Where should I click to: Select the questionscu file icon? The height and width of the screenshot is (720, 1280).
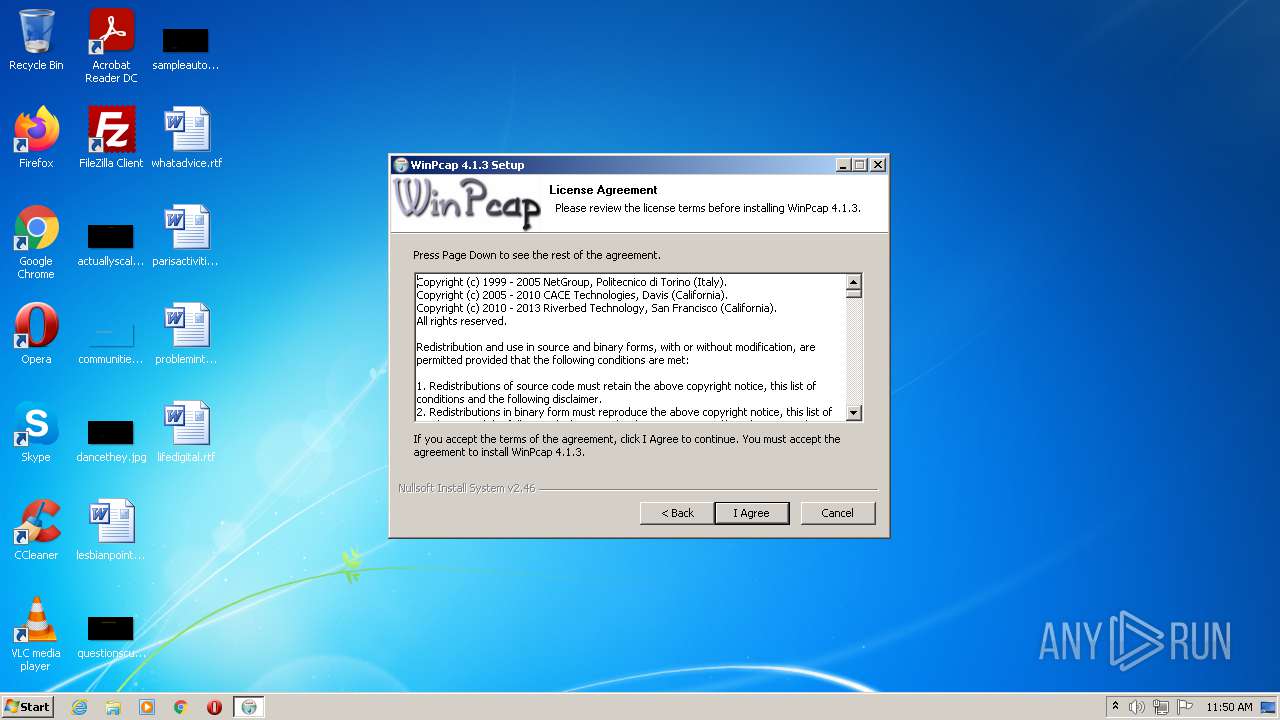click(111, 636)
